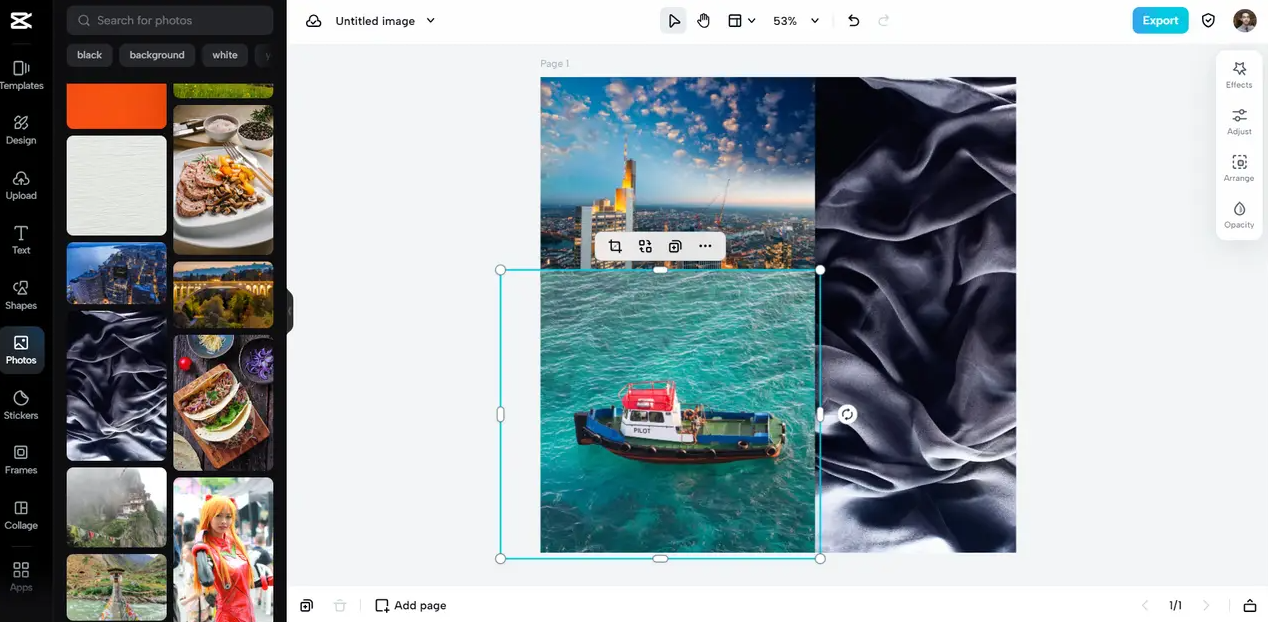Open the Design panel
Screen dimensions: 1268x622
click(x=21, y=130)
